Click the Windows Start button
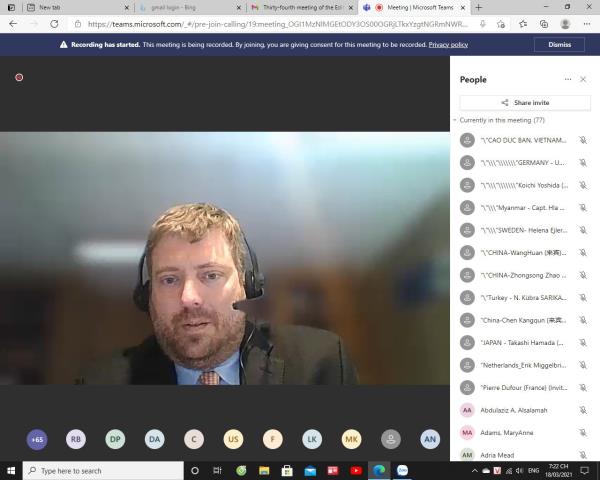 click(11, 470)
